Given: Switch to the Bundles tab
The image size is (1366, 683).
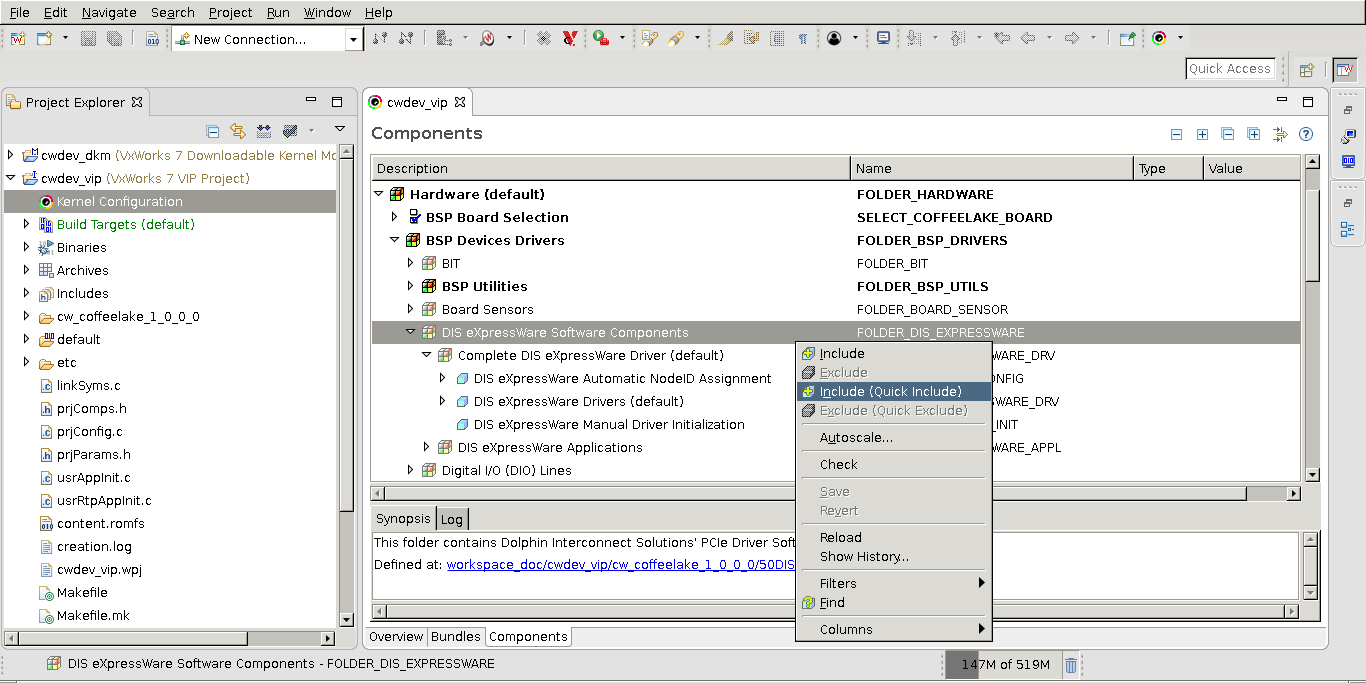Looking at the screenshot, I should [x=456, y=636].
